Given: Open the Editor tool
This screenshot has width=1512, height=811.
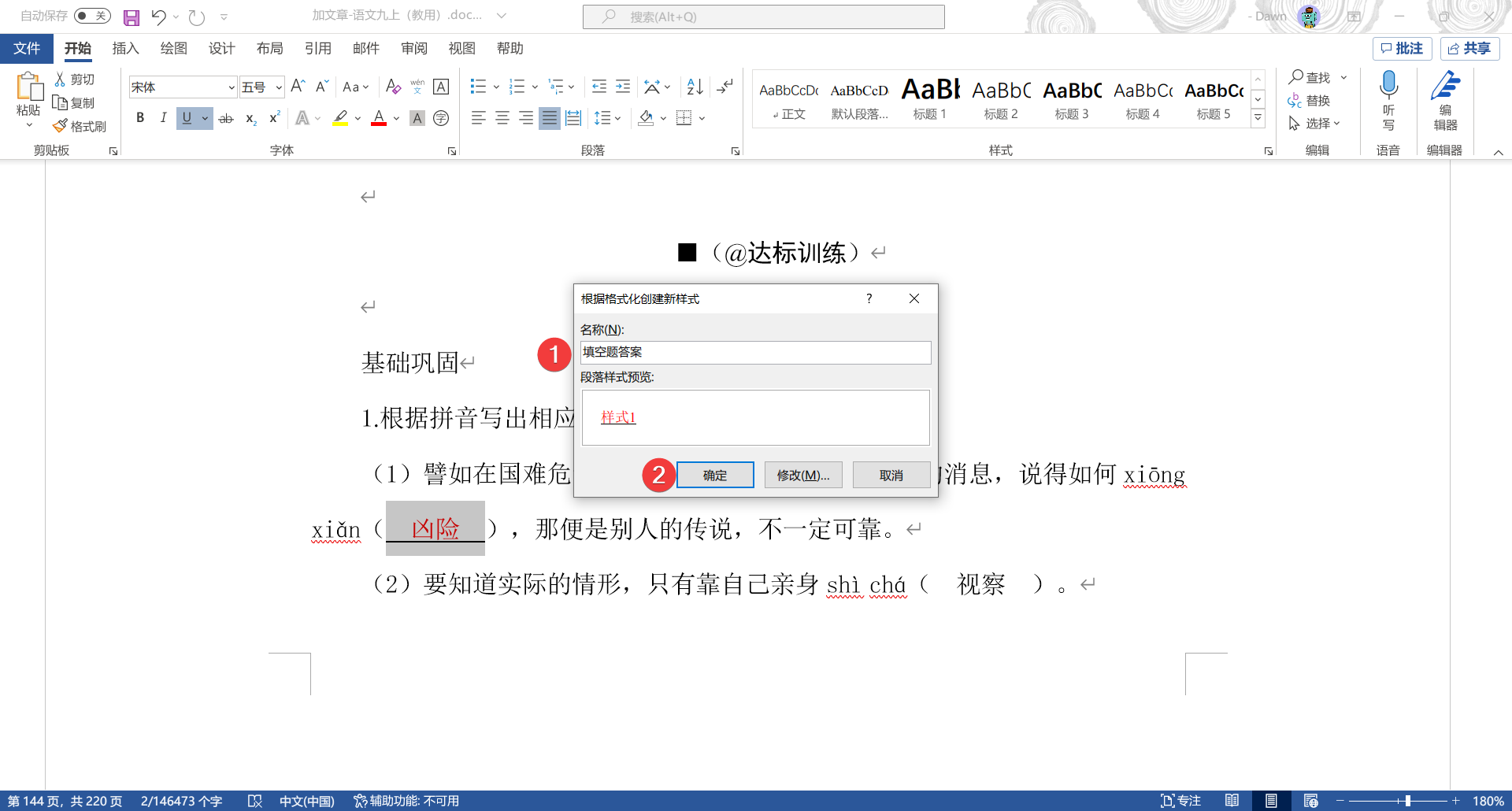Looking at the screenshot, I should (1445, 101).
